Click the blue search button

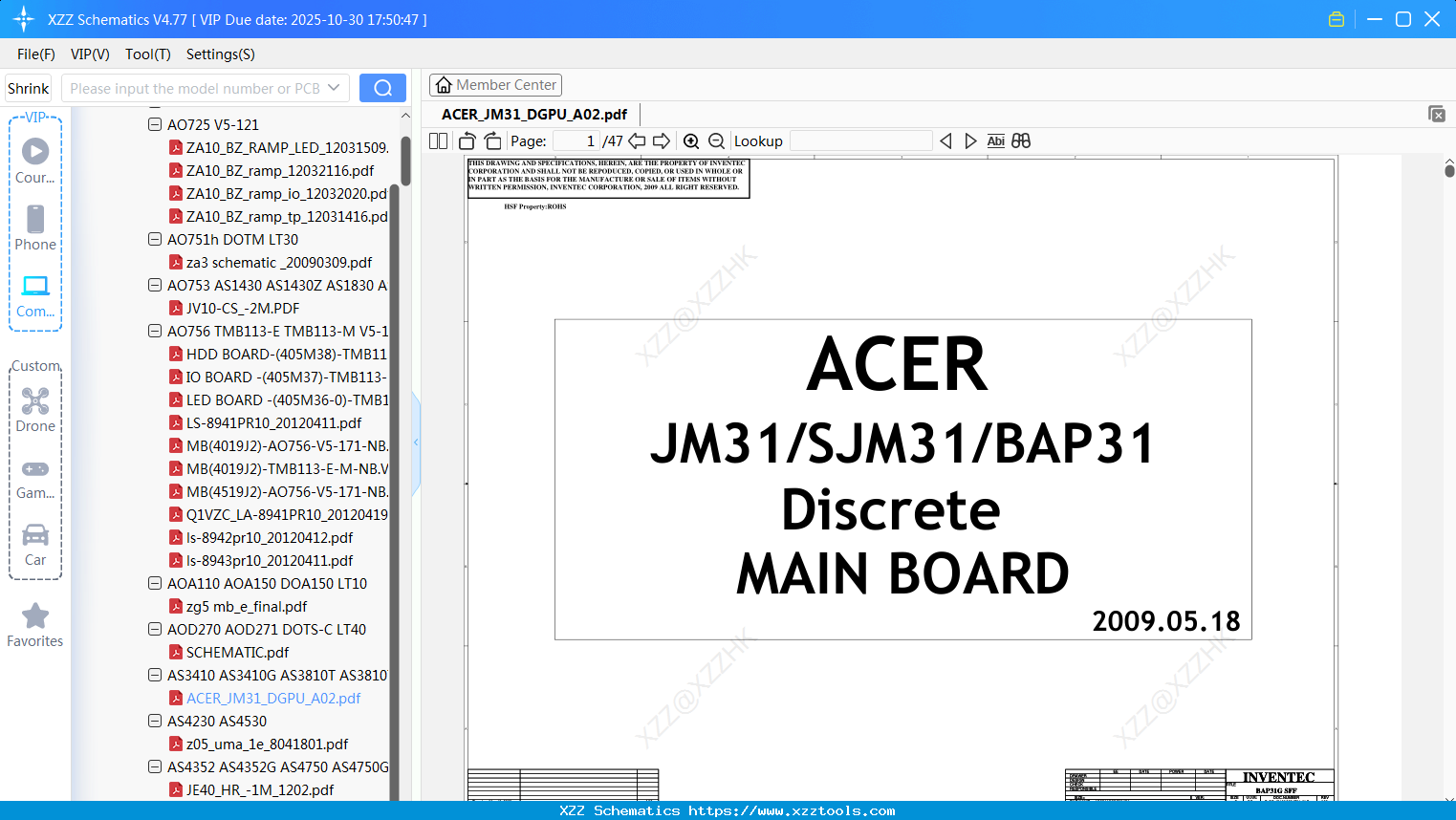tap(382, 88)
